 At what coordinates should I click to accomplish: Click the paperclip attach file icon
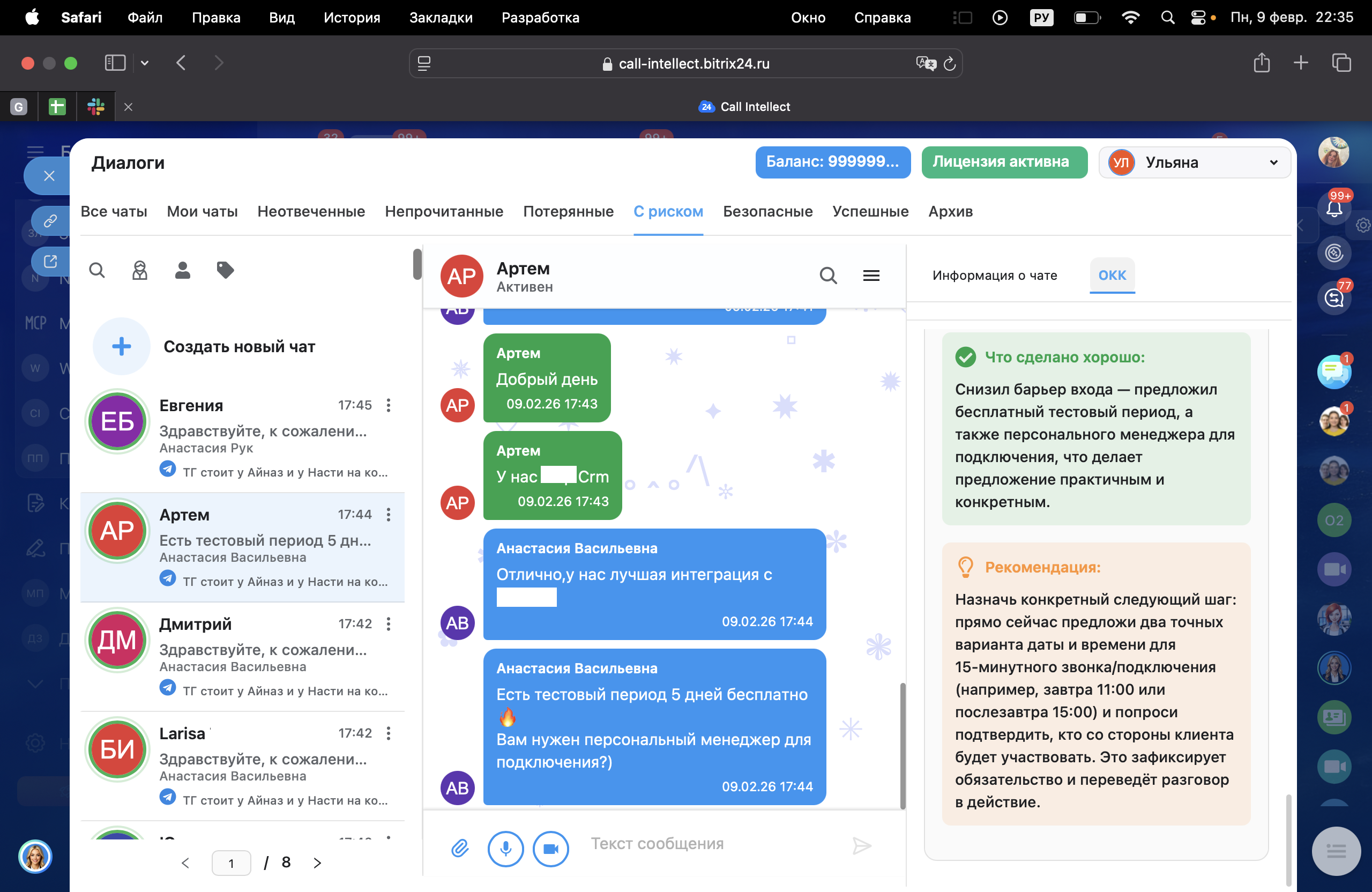459,848
